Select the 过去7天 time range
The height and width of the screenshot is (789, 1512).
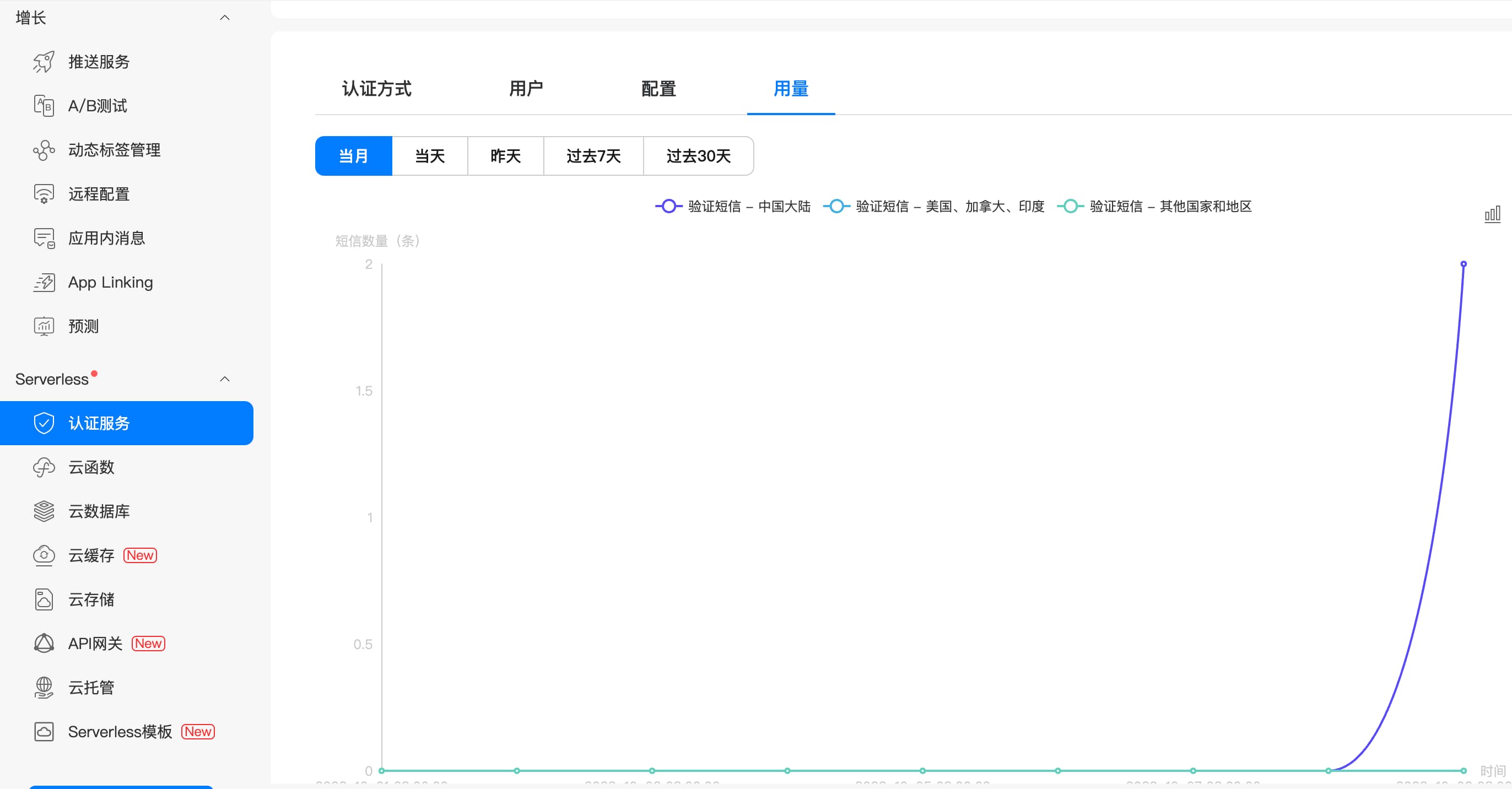click(x=593, y=156)
